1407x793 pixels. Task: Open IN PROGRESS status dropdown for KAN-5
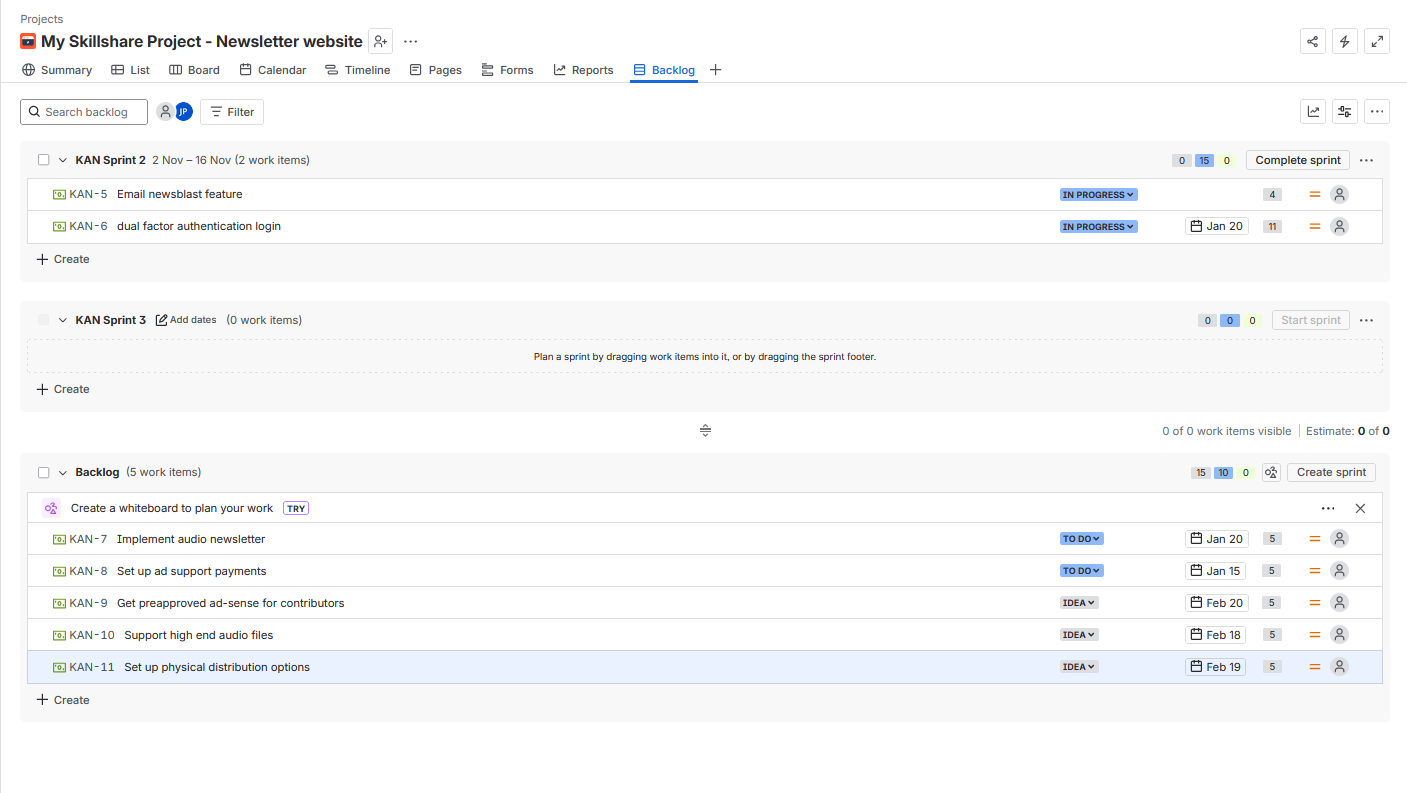click(x=1098, y=195)
